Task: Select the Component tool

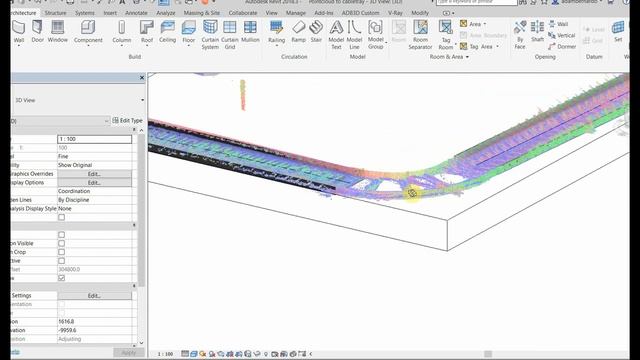Action: click(x=88, y=32)
